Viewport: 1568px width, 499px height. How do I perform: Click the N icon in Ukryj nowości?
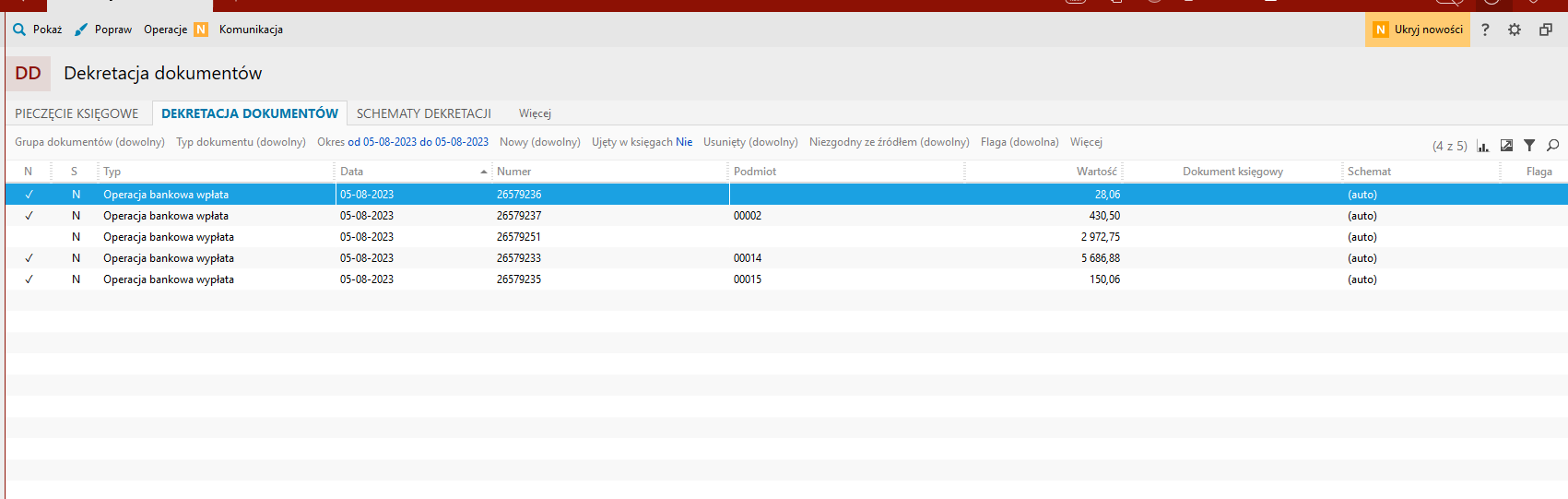pyautogui.click(x=1380, y=30)
